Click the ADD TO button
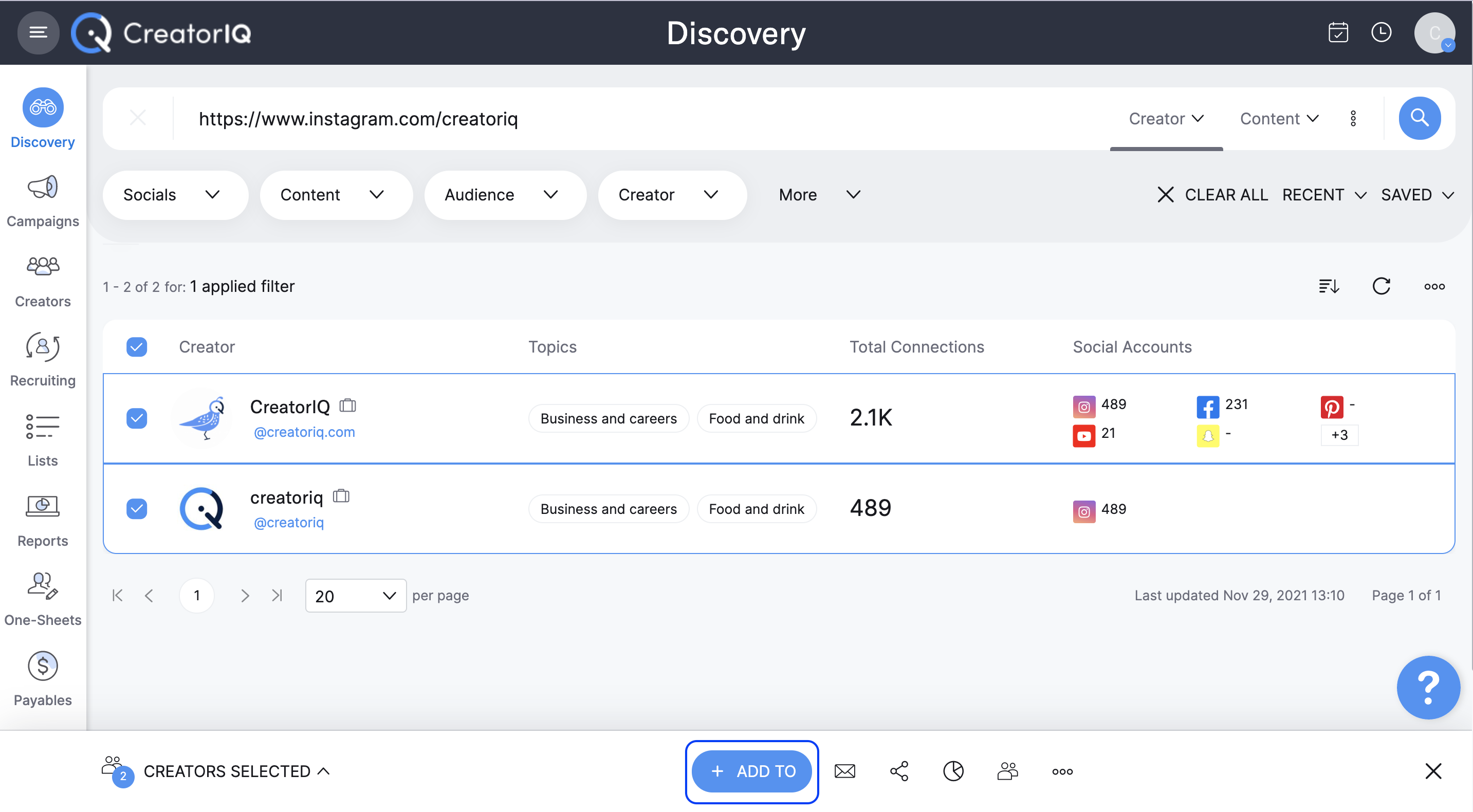The image size is (1473, 812). tap(751, 771)
